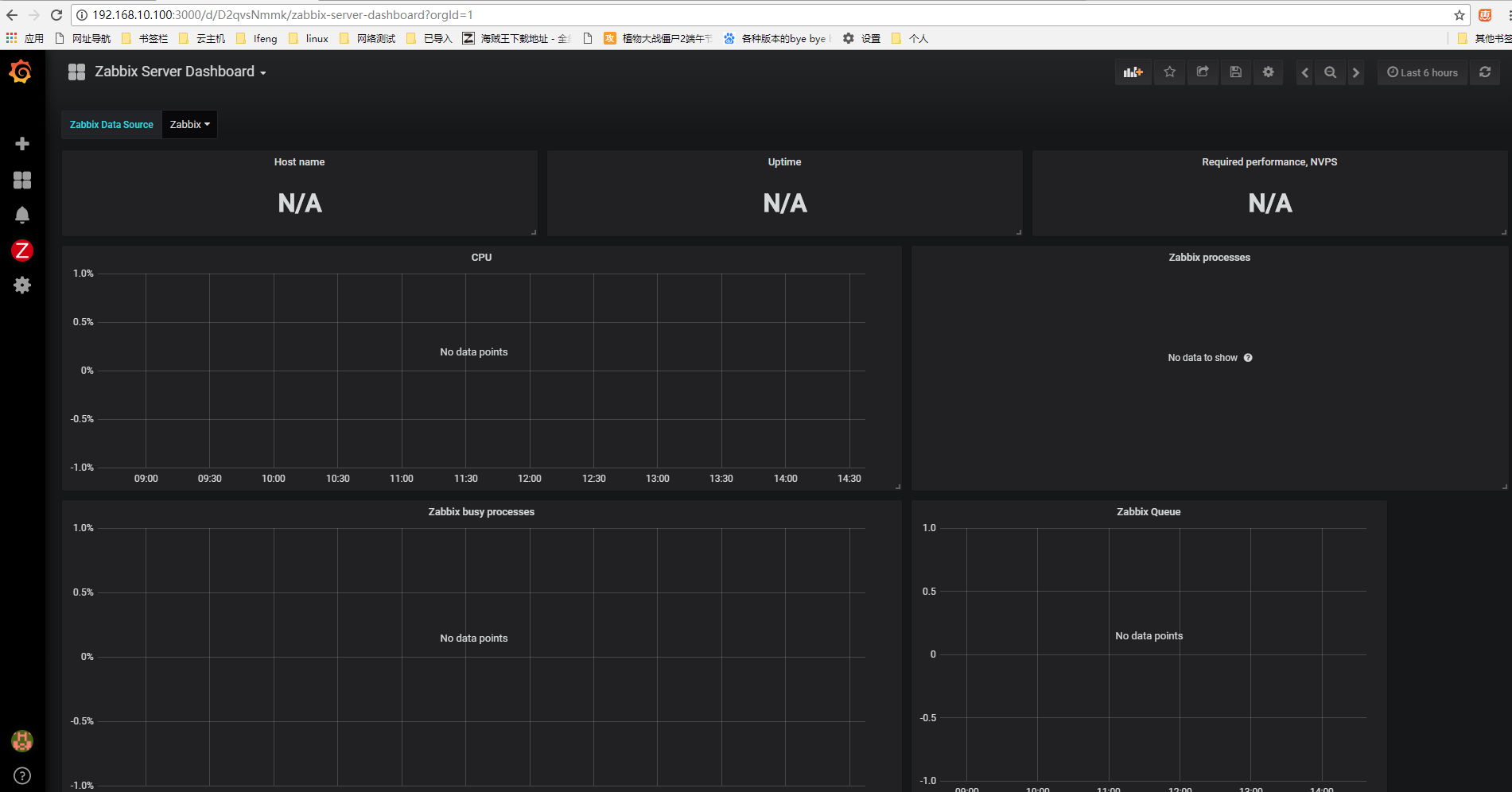Shift time range backward
Screen dimensions: 1512x792
1304,72
